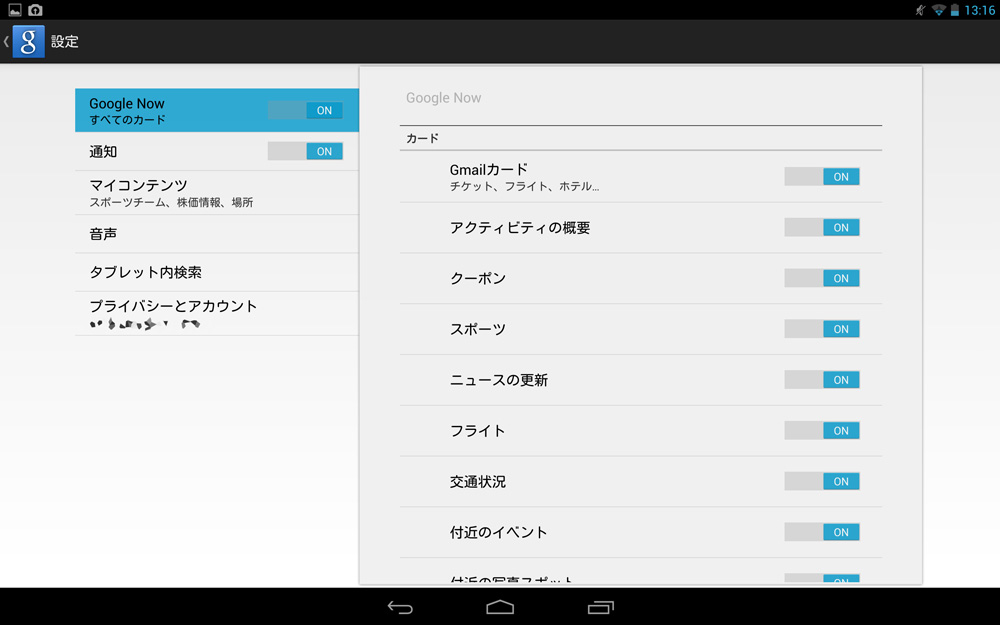Screen dimensions: 1000x625
Task: Open 音声 settings
Action: pyautogui.click(x=217, y=234)
